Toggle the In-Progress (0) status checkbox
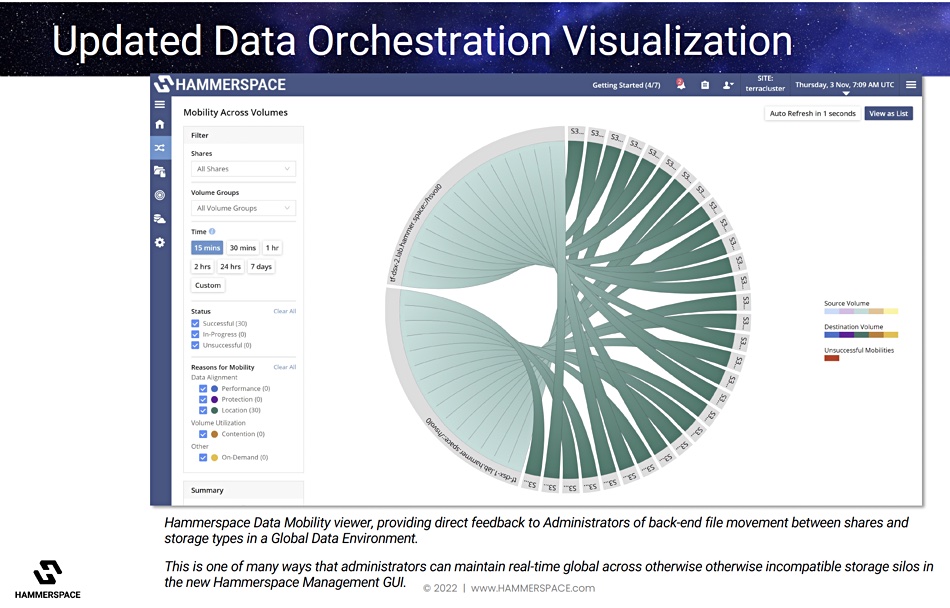This screenshot has width=950, height=608. click(195, 334)
